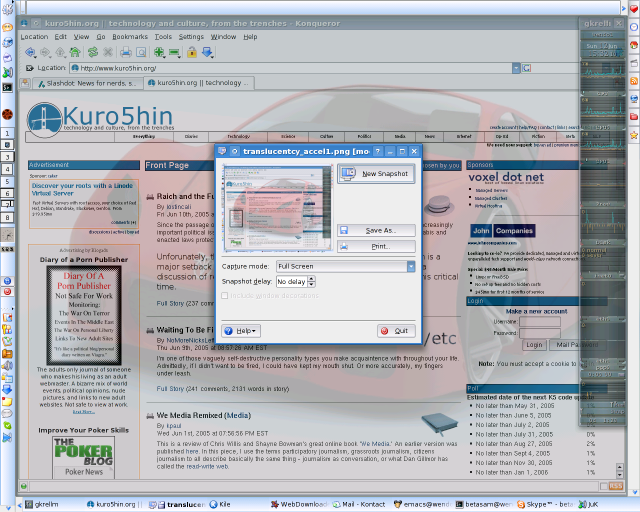Screen dimensions: 640x512
Task: Toggle the Include window decorations checkbox
Action: coord(224,295)
